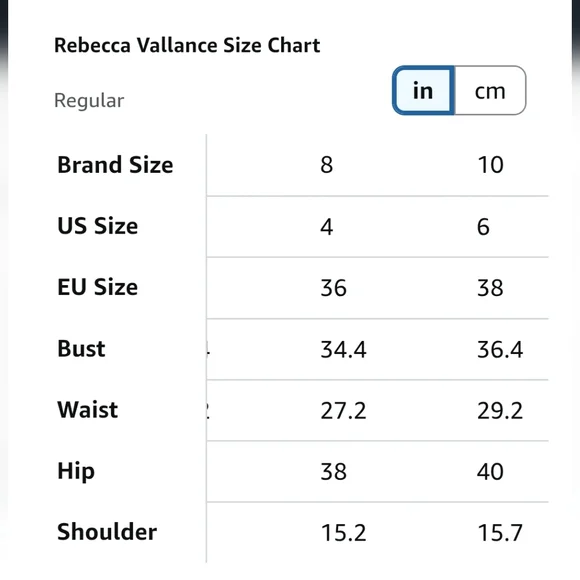Click the Bust row header

coord(81,348)
